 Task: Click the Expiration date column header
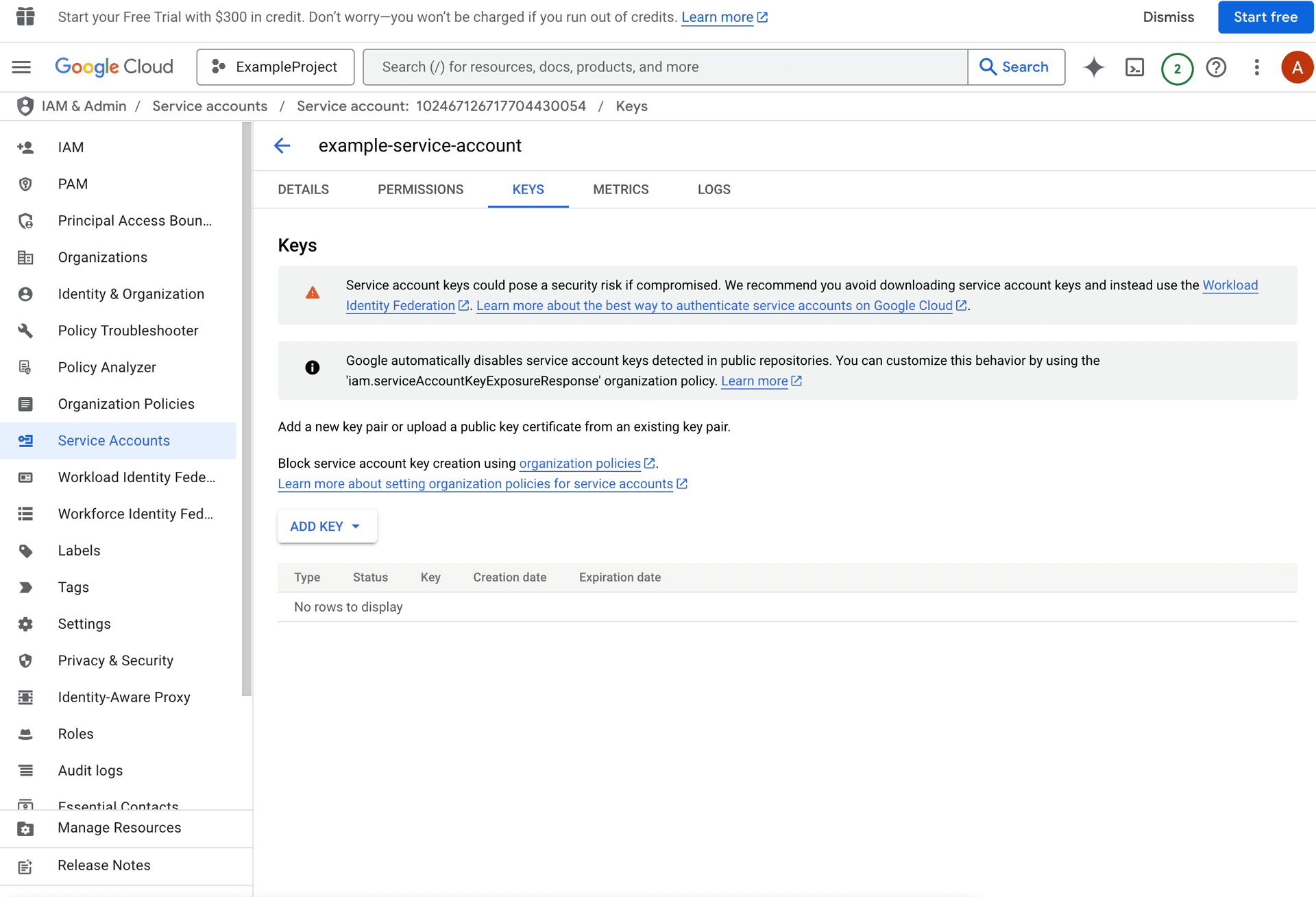coord(620,577)
